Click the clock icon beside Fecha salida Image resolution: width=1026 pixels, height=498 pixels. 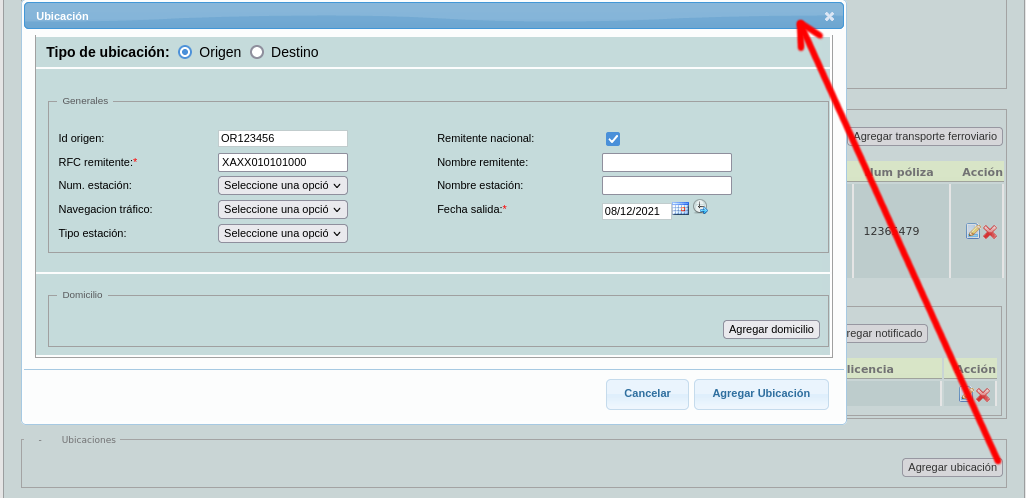(x=700, y=207)
